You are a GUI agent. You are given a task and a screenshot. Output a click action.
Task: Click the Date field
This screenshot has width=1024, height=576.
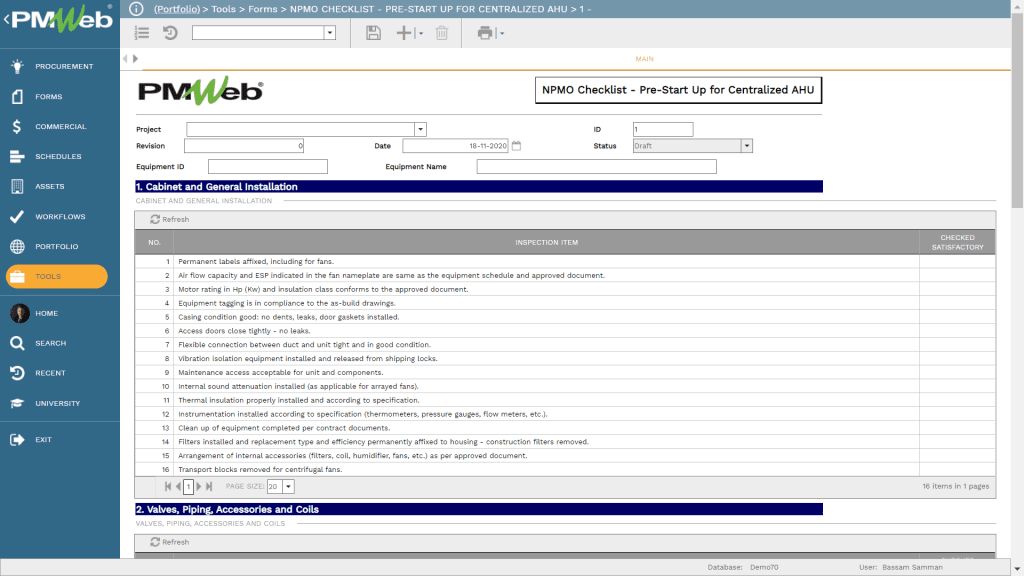click(455, 146)
